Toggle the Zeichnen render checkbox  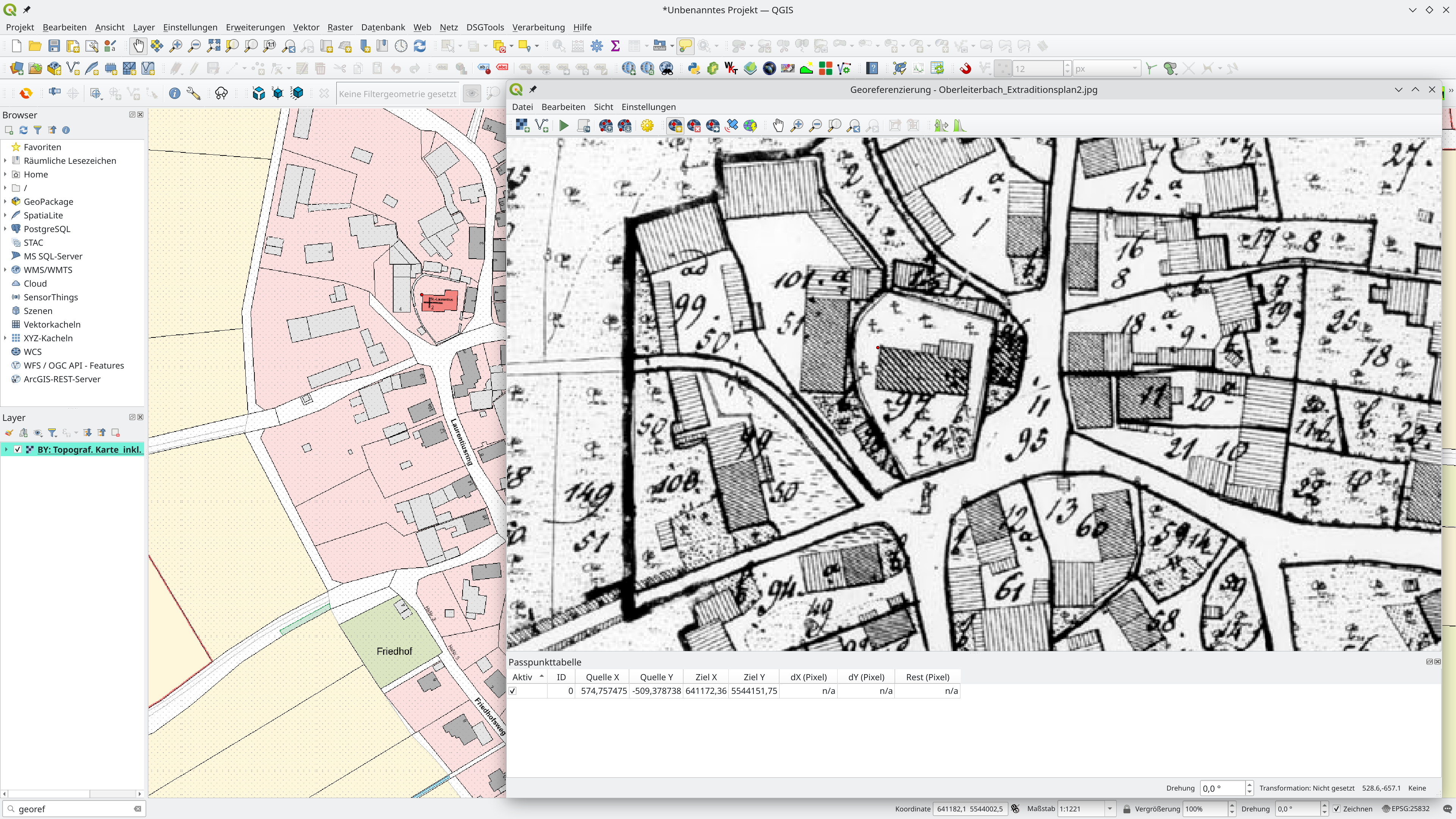click(1337, 809)
